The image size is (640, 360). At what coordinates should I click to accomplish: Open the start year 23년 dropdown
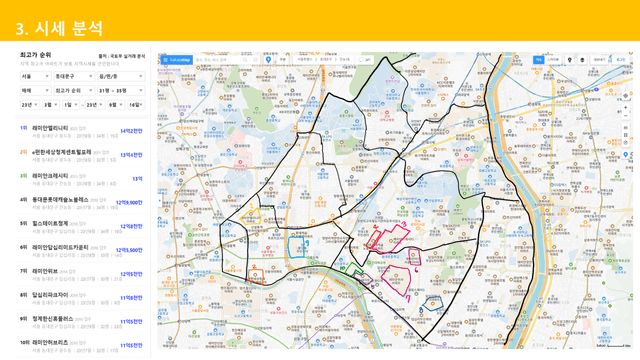point(30,105)
